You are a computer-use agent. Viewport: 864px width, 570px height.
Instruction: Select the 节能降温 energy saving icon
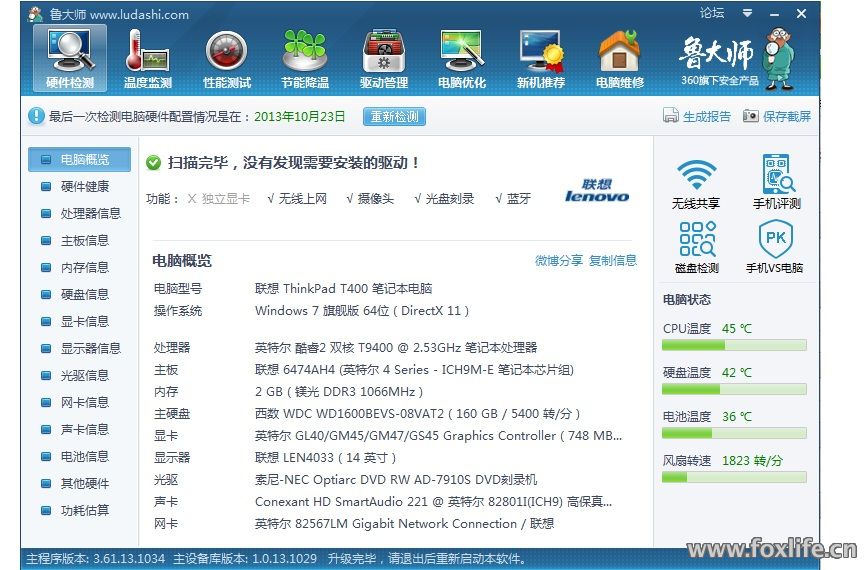[x=304, y=58]
